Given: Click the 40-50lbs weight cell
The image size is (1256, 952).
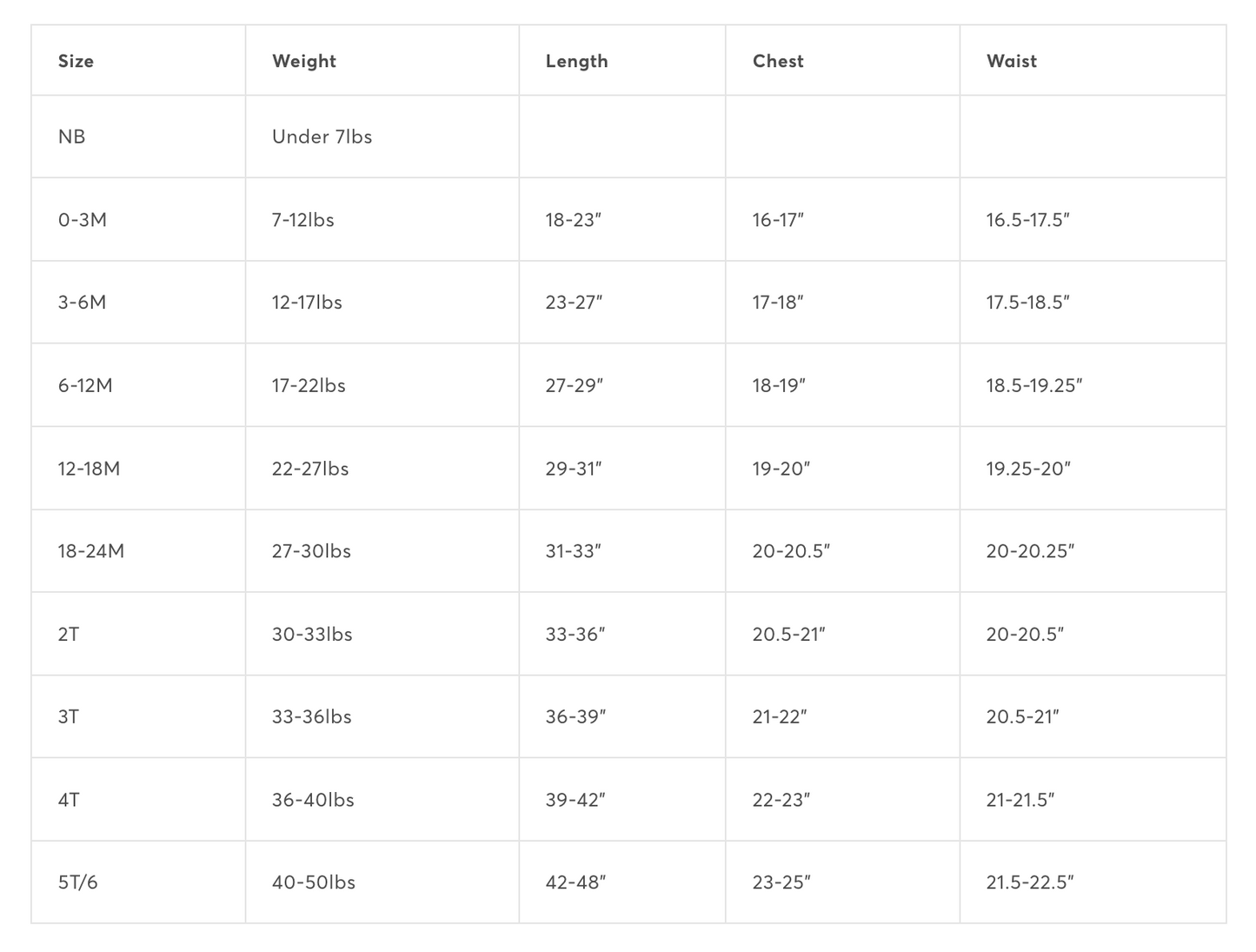Looking at the screenshot, I should 313,882.
